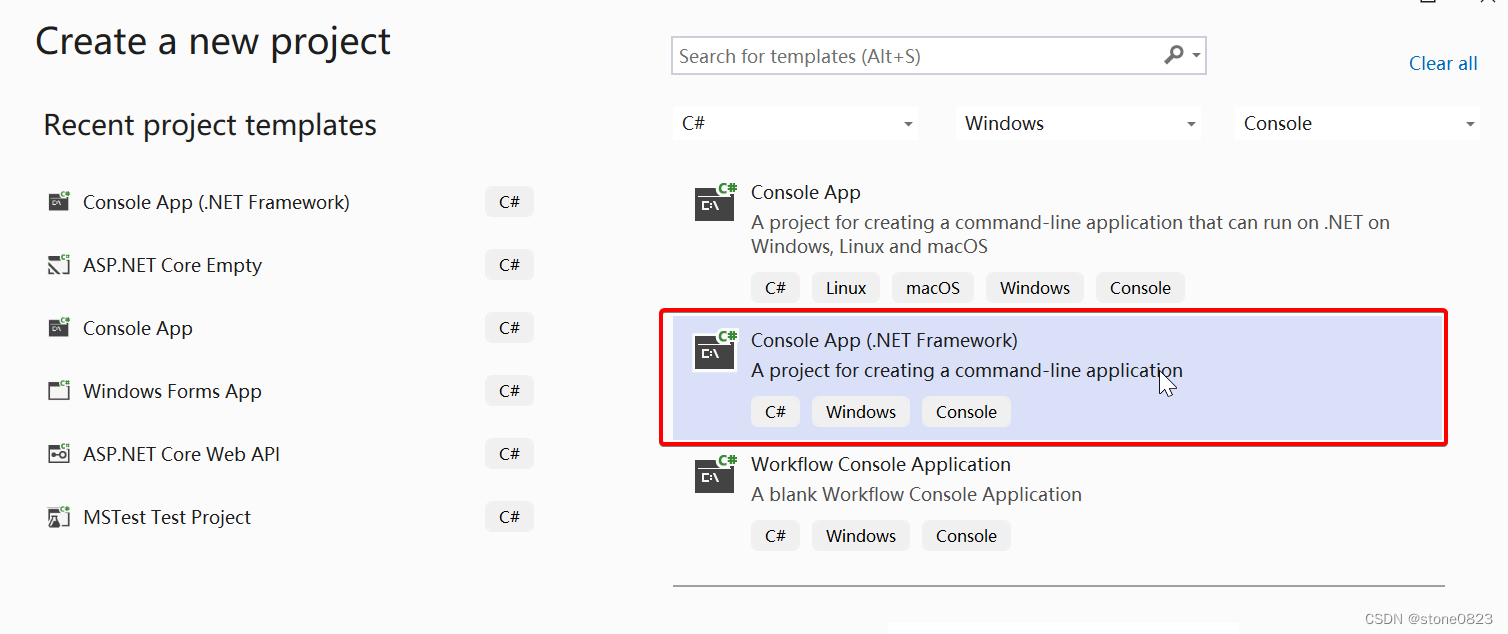1508x634 pixels.
Task: Click recent Console App template icon
Action: pos(59,327)
